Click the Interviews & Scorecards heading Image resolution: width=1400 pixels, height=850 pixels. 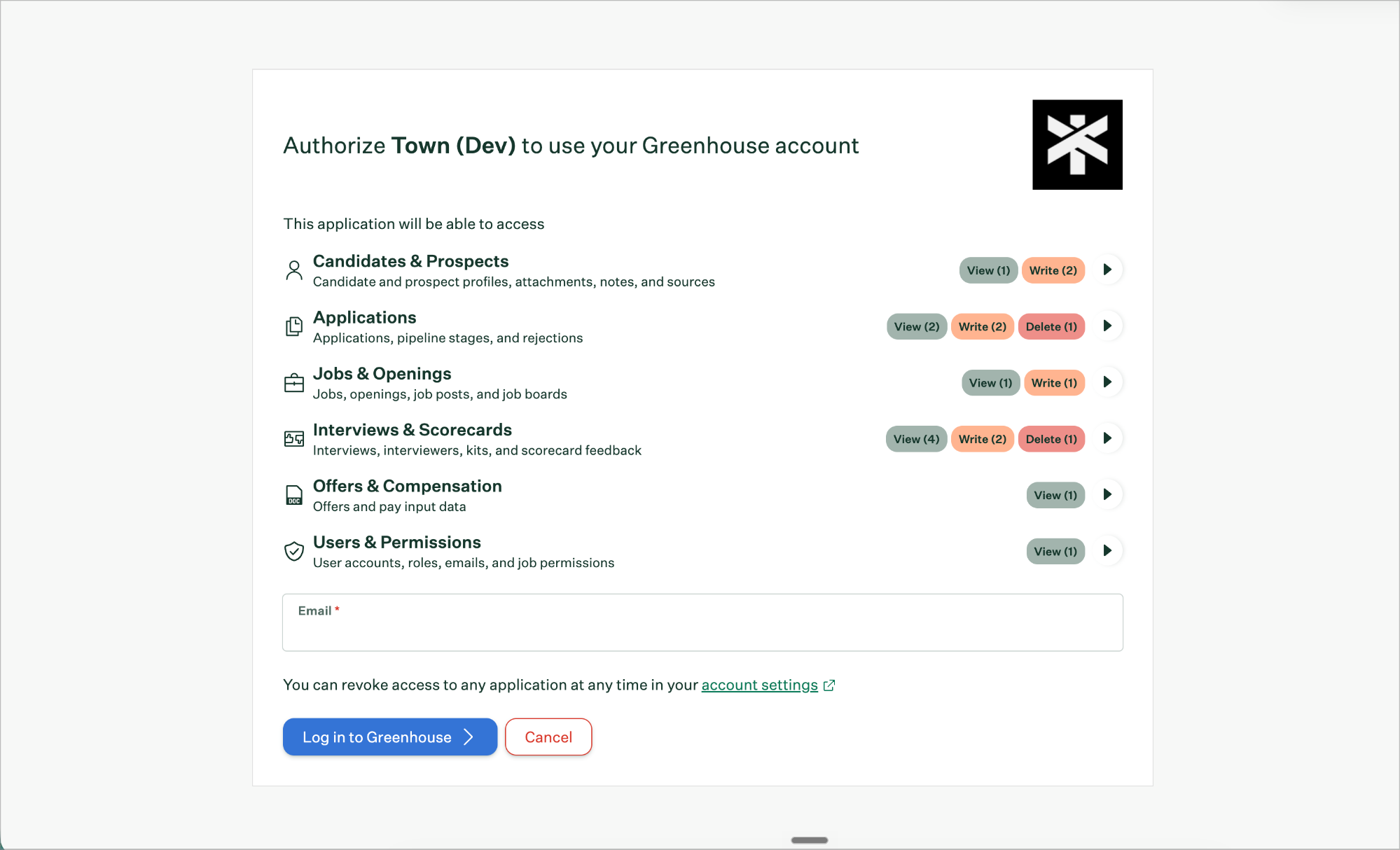point(412,429)
